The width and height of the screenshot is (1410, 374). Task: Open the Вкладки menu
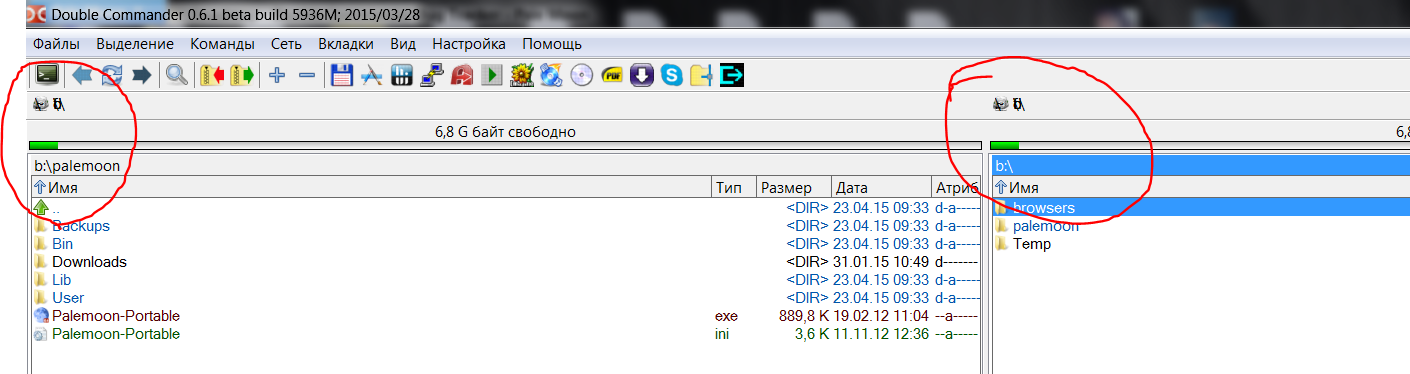coord(346,44)
